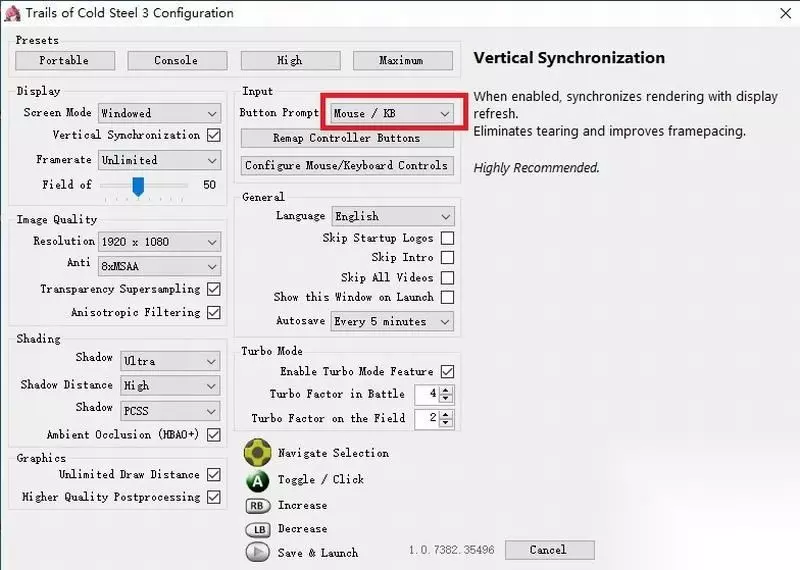
Task: Open the Button Prompt dropdown
Action: [392, 113]
